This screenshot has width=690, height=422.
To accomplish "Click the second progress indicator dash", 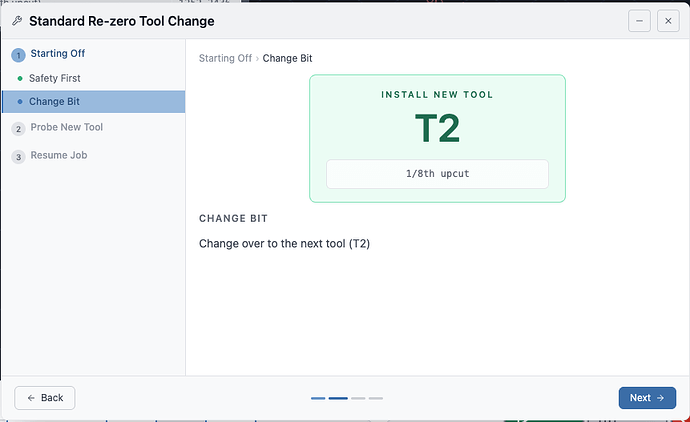I will pyautogui.click(x=338, y=398).
